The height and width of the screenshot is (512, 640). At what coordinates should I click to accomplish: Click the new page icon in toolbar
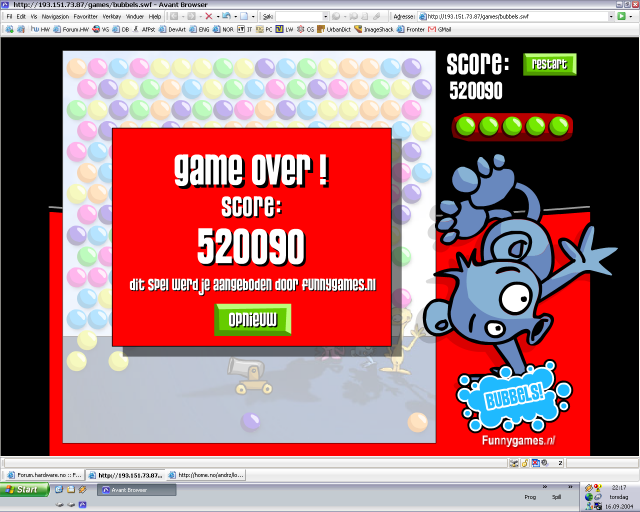tap(244, 16)
